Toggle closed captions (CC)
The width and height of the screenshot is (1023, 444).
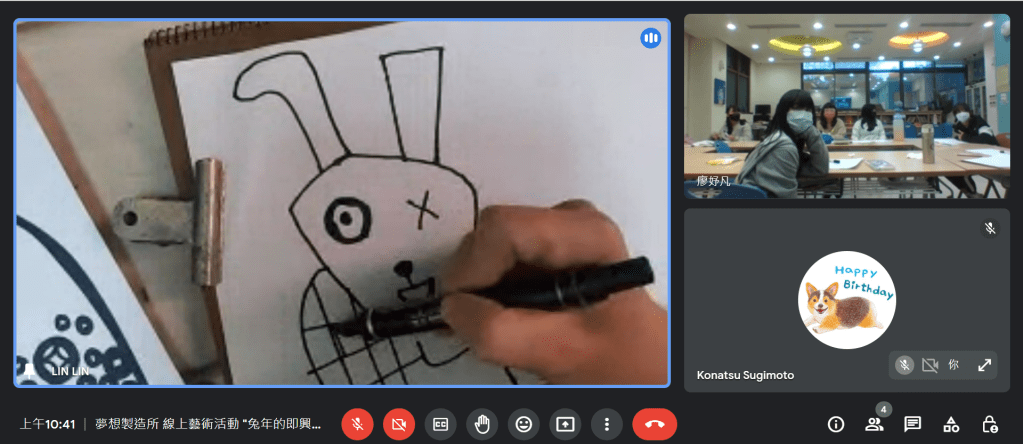(x=440, y=424)
